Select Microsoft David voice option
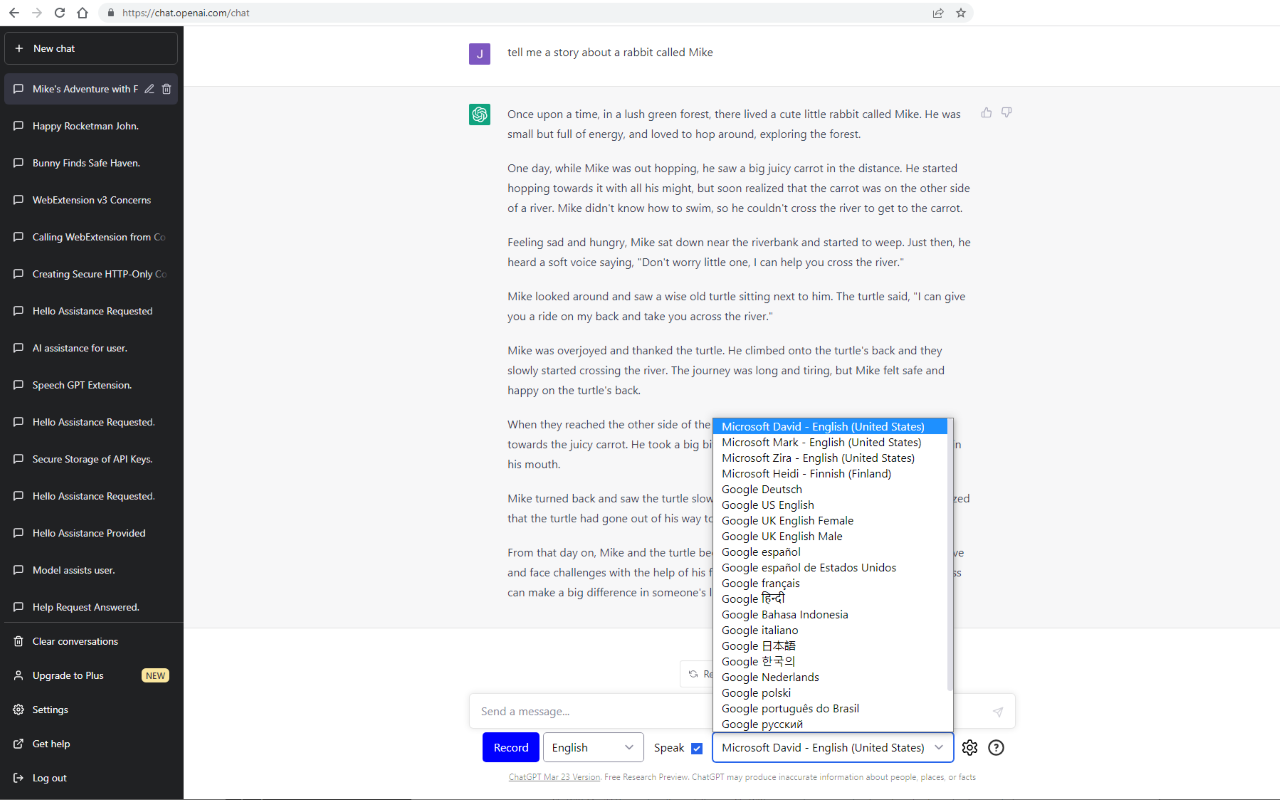Screen dimensions: 1280x800 830,427
